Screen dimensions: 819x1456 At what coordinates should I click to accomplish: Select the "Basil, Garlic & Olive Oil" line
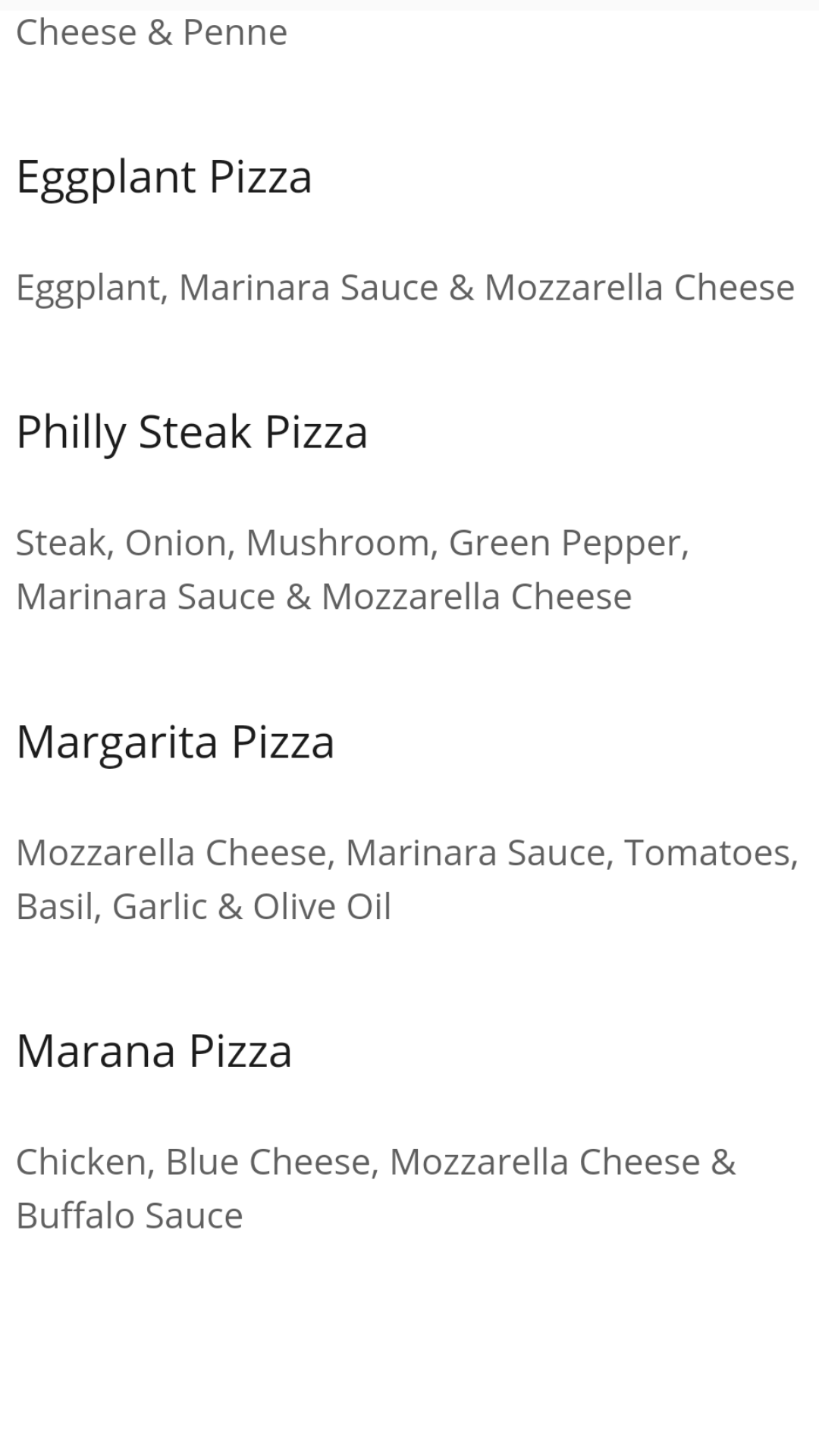[203, 906]
